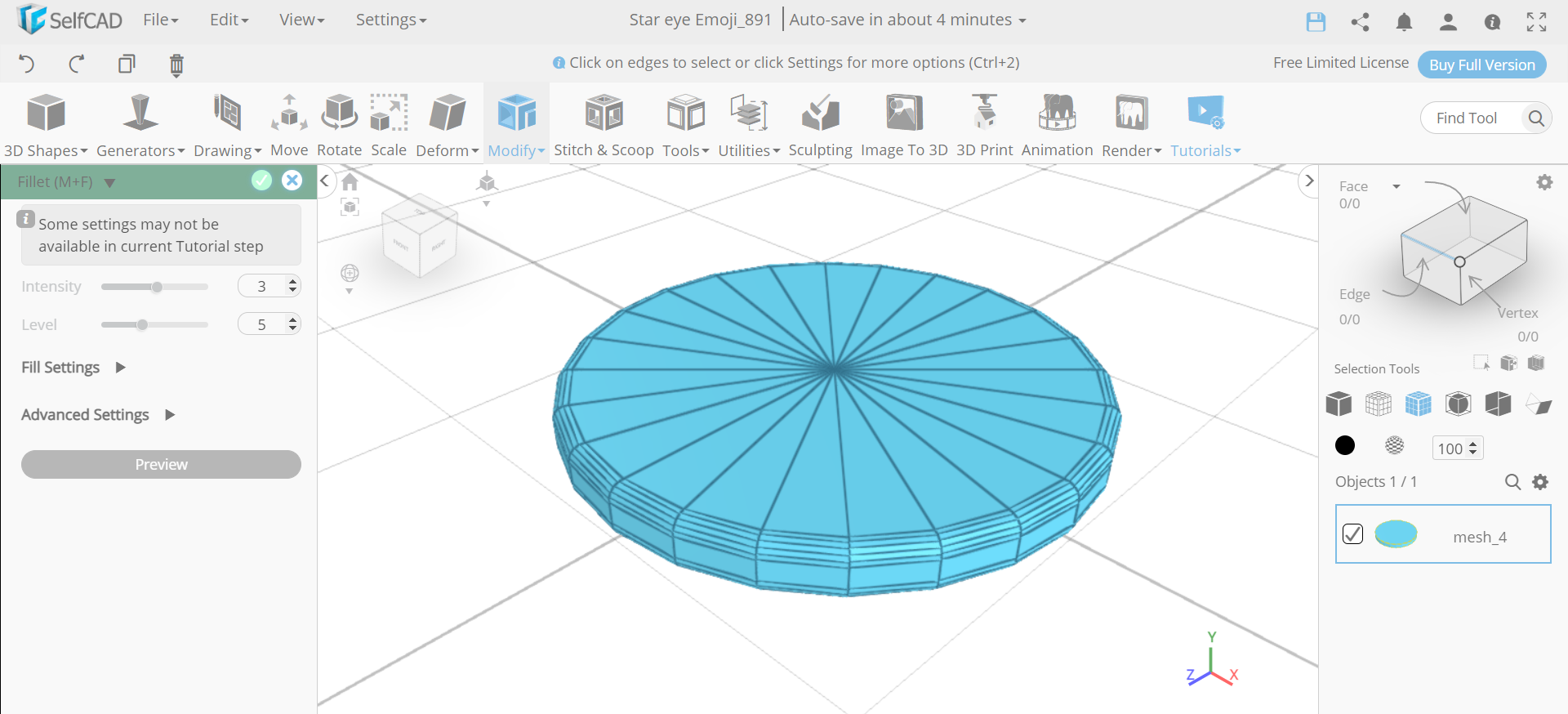
Task: Open the notifications bell
Action: coord(1404,21)
